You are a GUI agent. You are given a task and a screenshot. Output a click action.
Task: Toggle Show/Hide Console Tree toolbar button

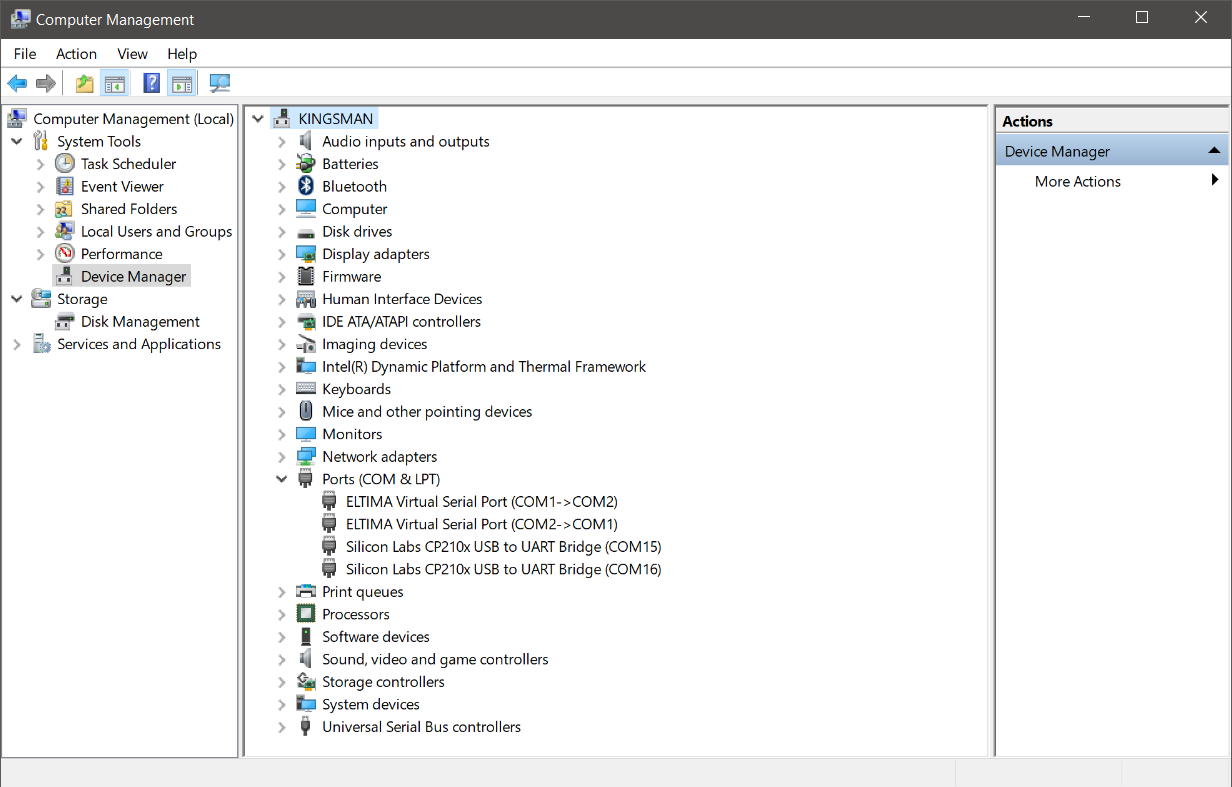[115, 83]
